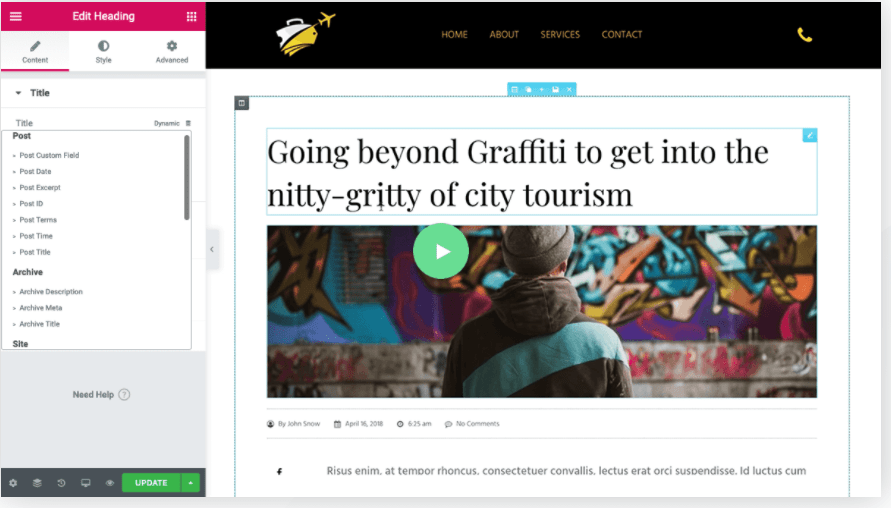
Task: Open the Navigator layers icon
Action: tap(37, 483)
